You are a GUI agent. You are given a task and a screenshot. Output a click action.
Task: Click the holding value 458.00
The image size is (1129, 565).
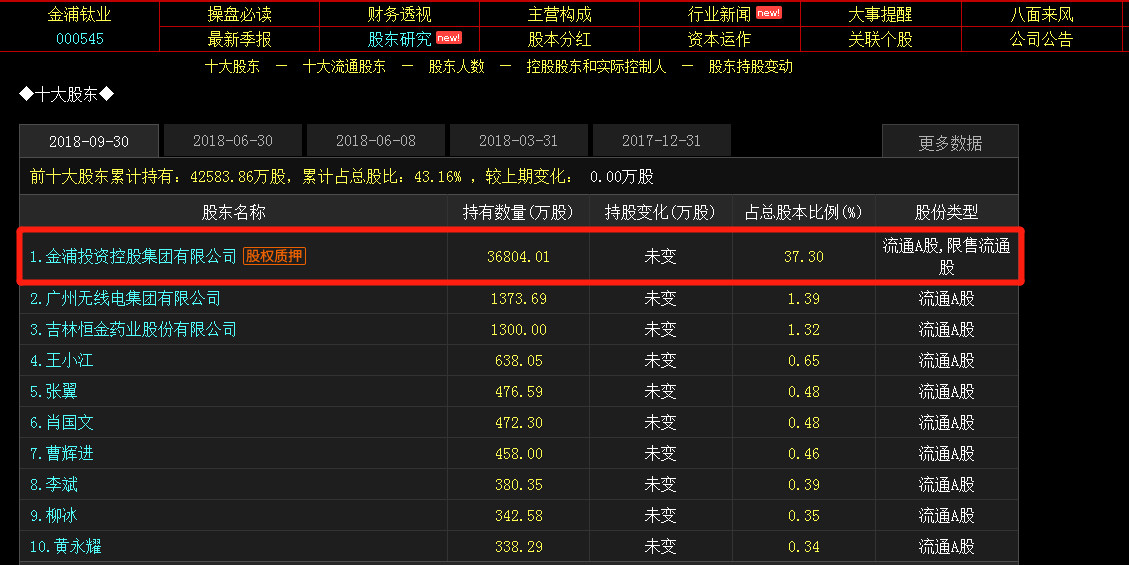tap(518, 453)
